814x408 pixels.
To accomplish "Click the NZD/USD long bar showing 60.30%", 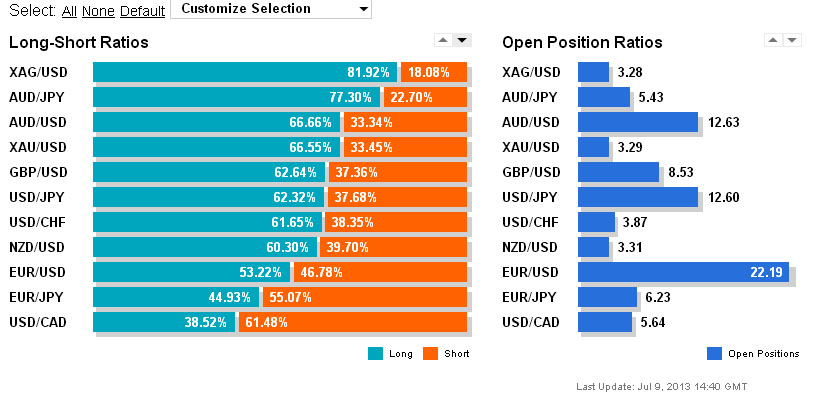I will (204, 247).
